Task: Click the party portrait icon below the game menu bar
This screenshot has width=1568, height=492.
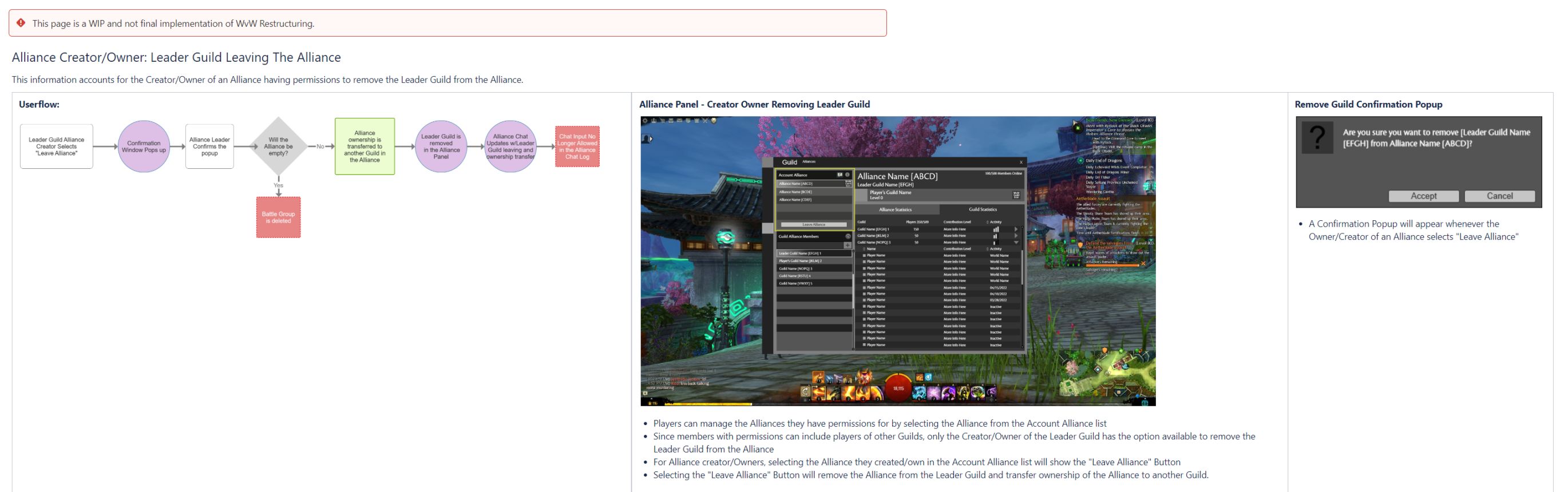Action: pos(647,138)
